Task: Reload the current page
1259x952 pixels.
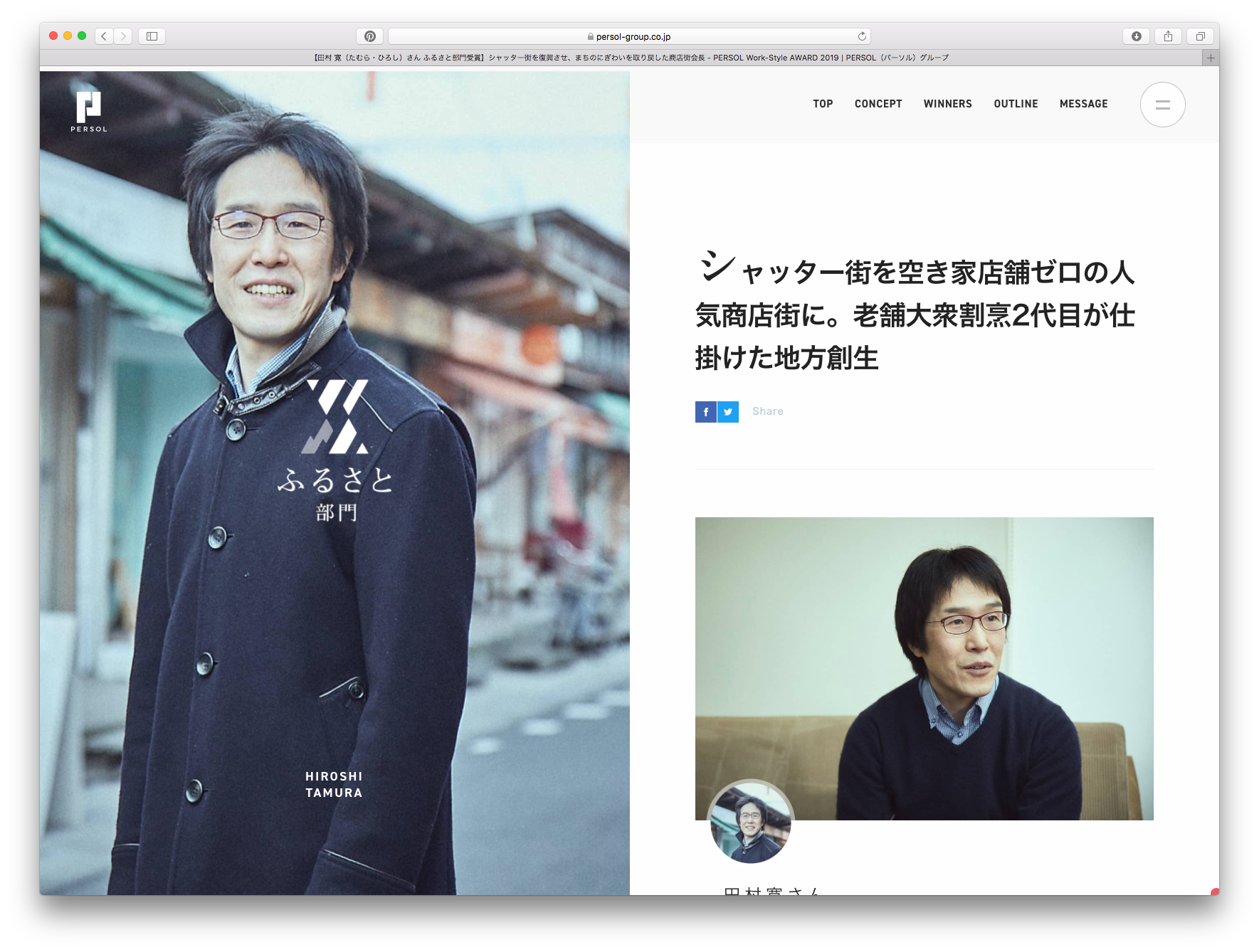Action: pos(862,36)
